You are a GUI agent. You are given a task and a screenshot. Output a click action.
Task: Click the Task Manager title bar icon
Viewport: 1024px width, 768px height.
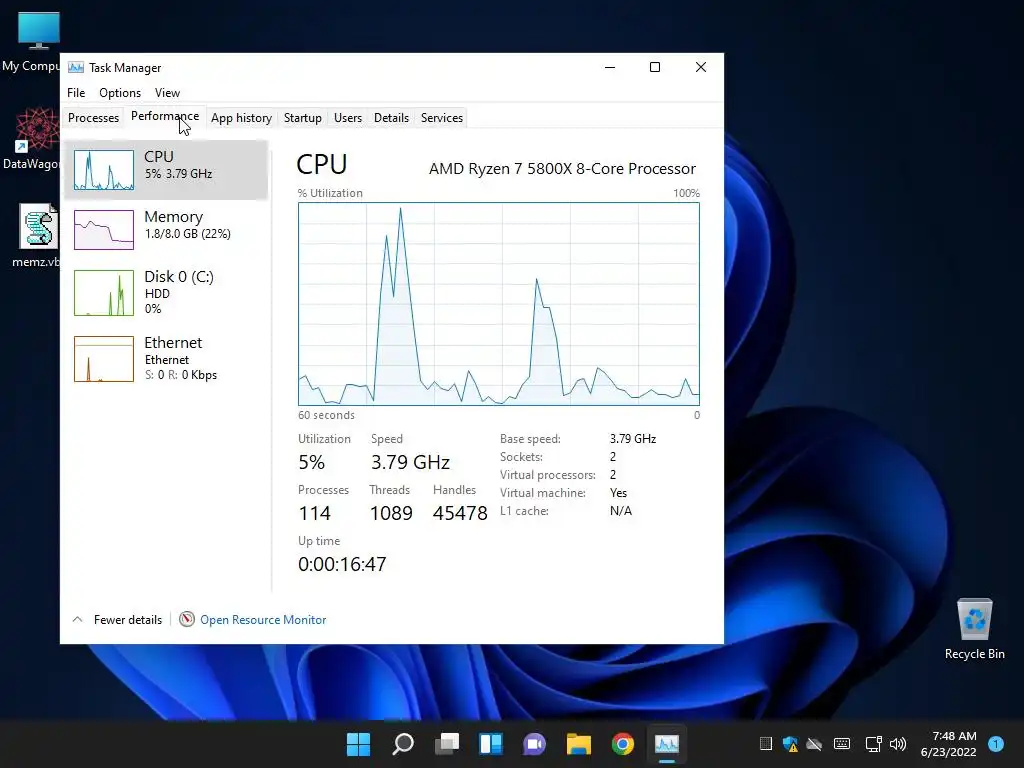76,67
